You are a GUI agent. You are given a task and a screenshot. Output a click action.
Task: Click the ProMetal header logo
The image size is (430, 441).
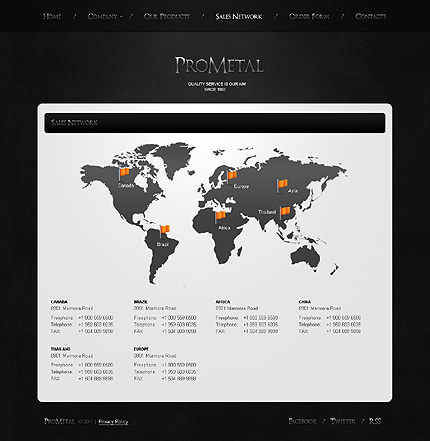219,65
